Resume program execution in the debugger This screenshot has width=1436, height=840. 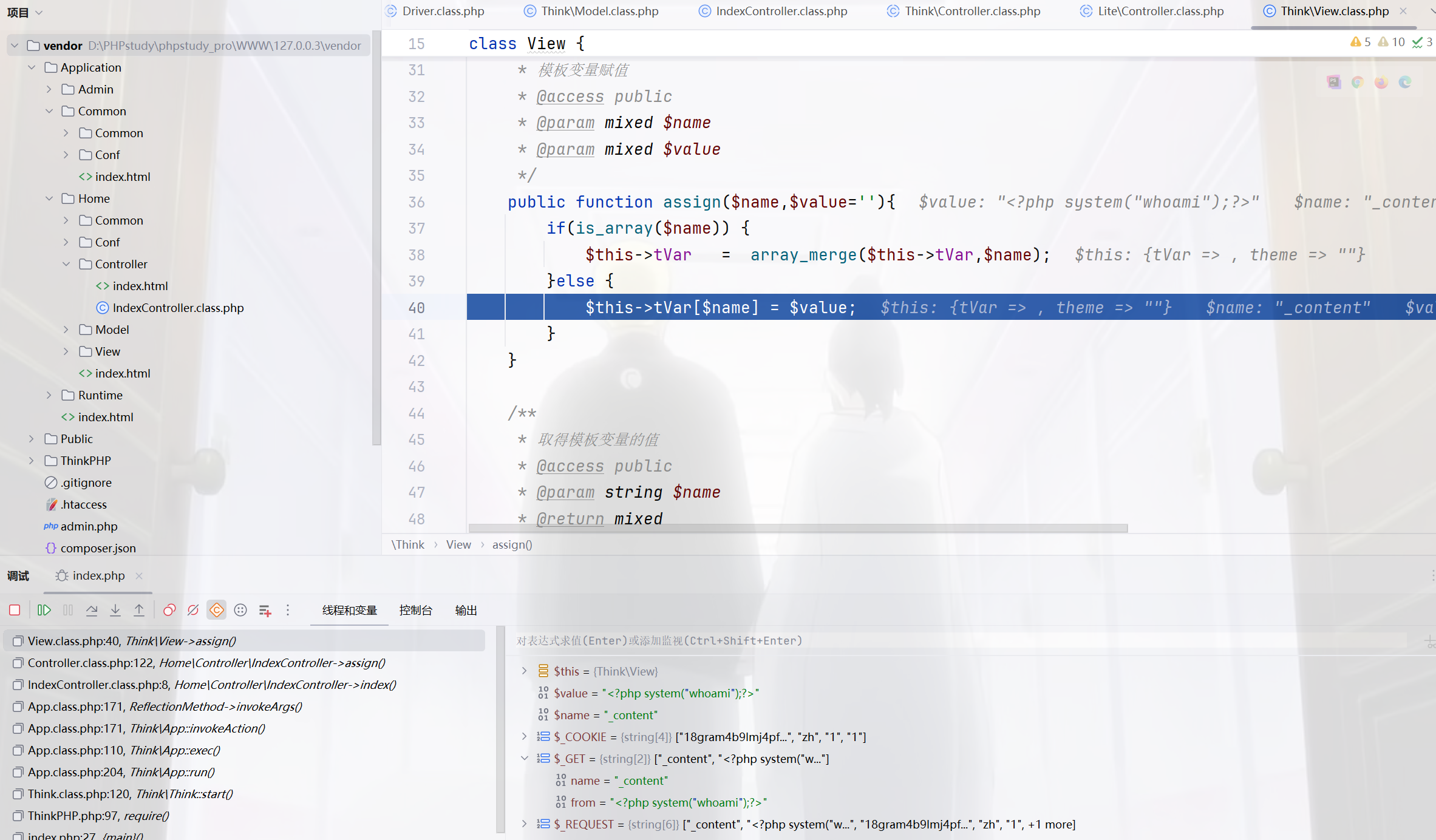coord(44,610)
